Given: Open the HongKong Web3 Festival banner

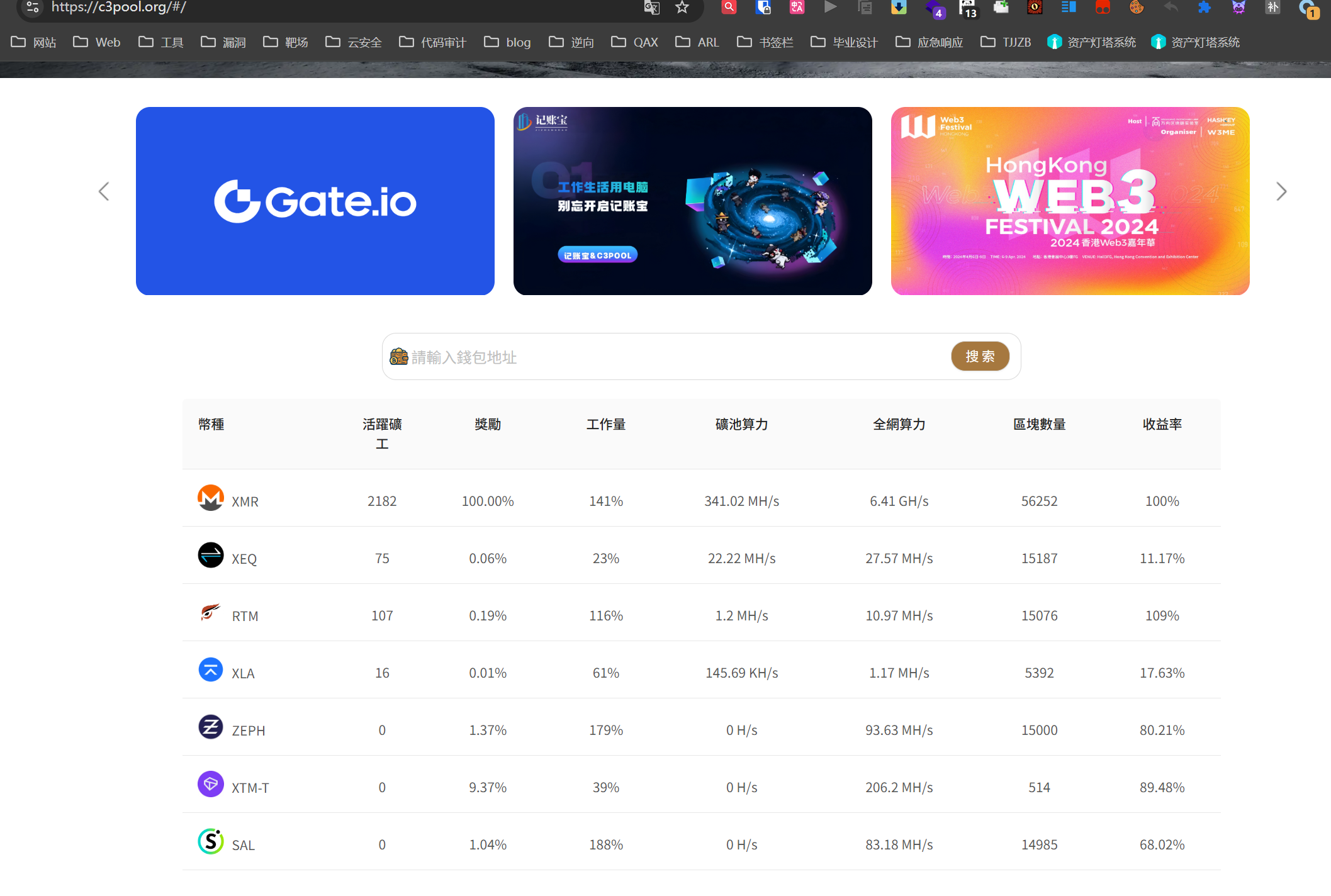Looking at the screenshot, I should click(1070, 201).
